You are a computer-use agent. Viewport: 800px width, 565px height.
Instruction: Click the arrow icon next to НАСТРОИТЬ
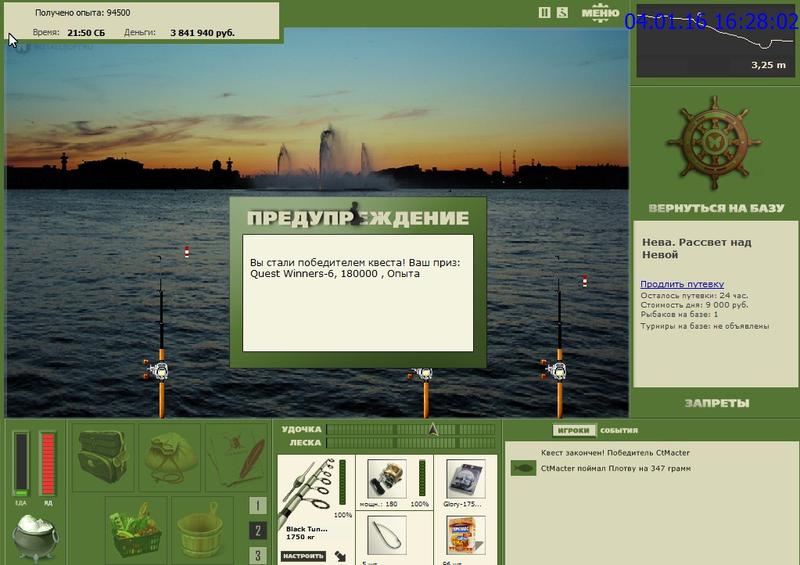(341, 556)
